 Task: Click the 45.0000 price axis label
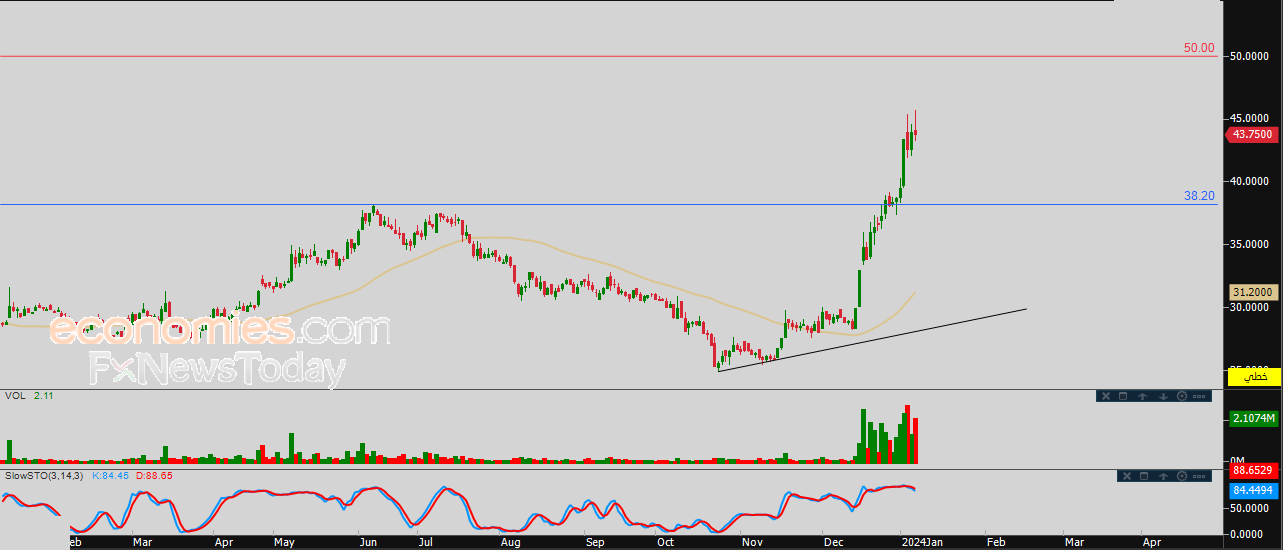click(x=1250, y=118)
